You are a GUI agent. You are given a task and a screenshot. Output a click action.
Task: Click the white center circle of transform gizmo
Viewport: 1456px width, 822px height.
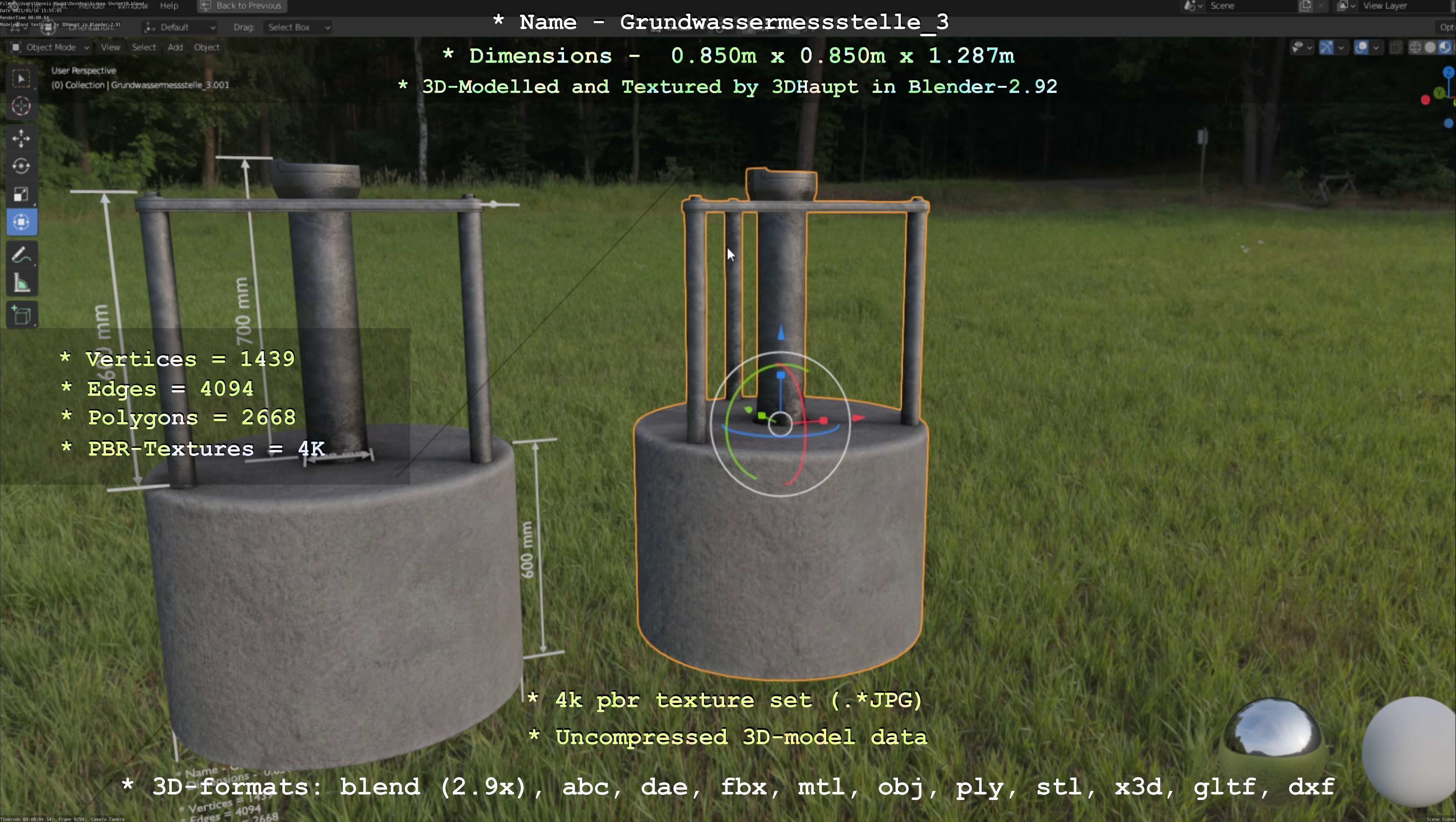click(x=780, y=424)
